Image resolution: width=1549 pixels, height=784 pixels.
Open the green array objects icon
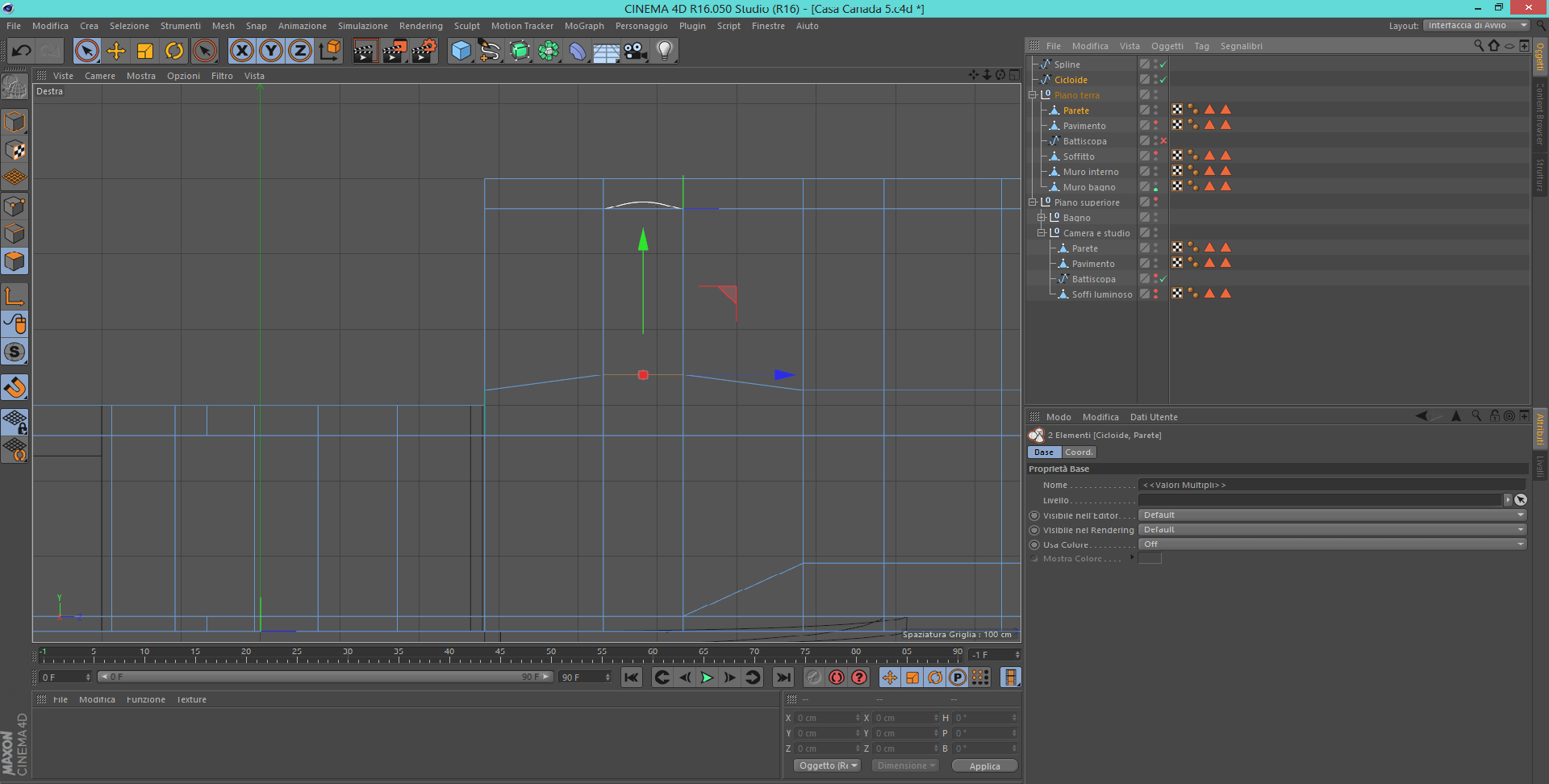click(549, 51)
